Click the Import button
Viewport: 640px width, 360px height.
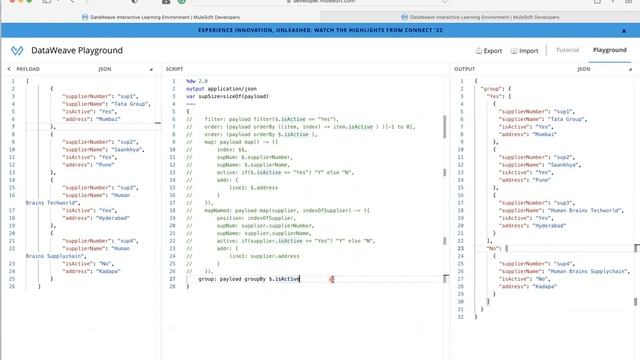(x=524, y=51)
